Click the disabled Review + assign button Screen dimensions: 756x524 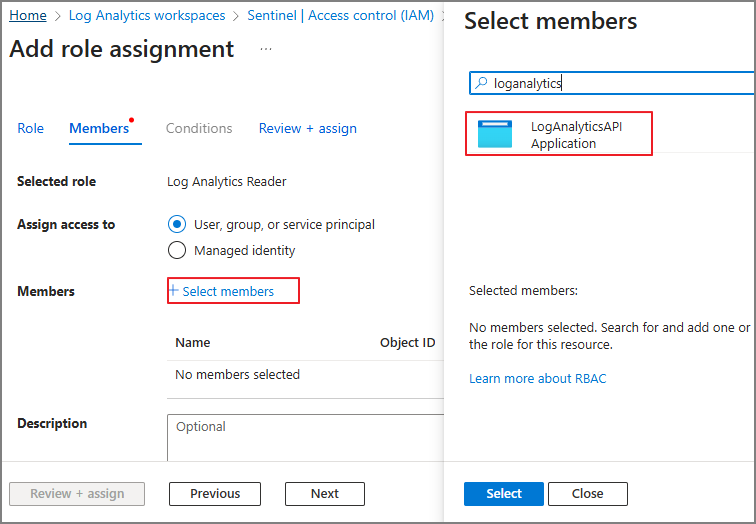coord(77,494)
